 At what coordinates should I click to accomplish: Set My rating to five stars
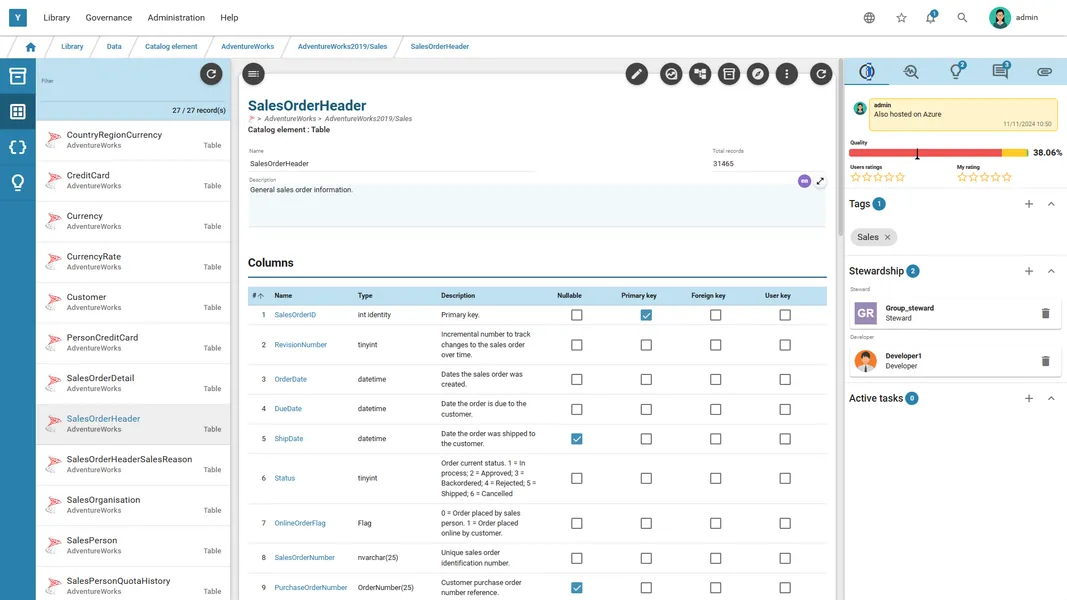pyautogui.click(x=1007, y=178)
